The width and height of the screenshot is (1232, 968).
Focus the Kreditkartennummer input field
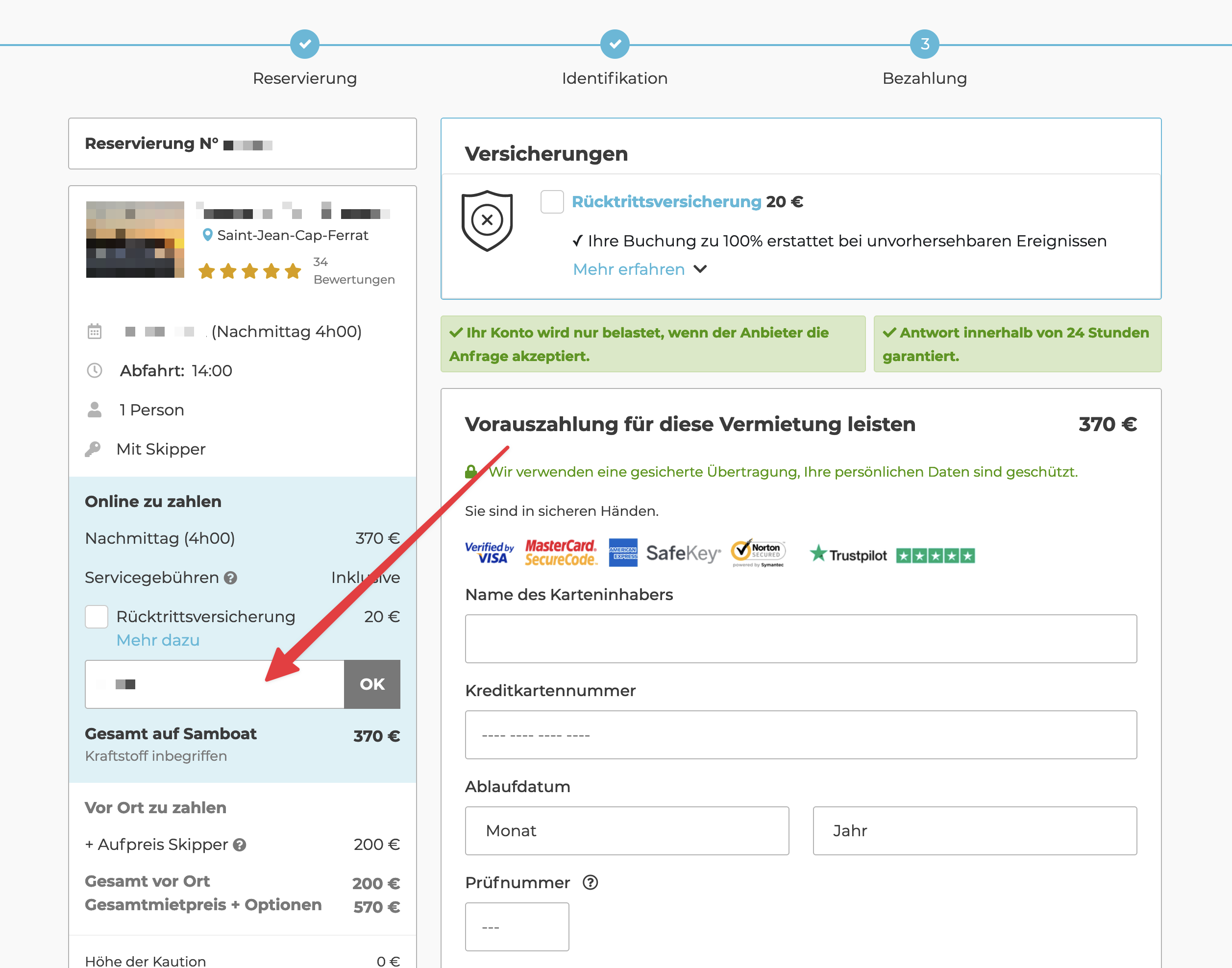pyautogui.click(x=801, y=735)
